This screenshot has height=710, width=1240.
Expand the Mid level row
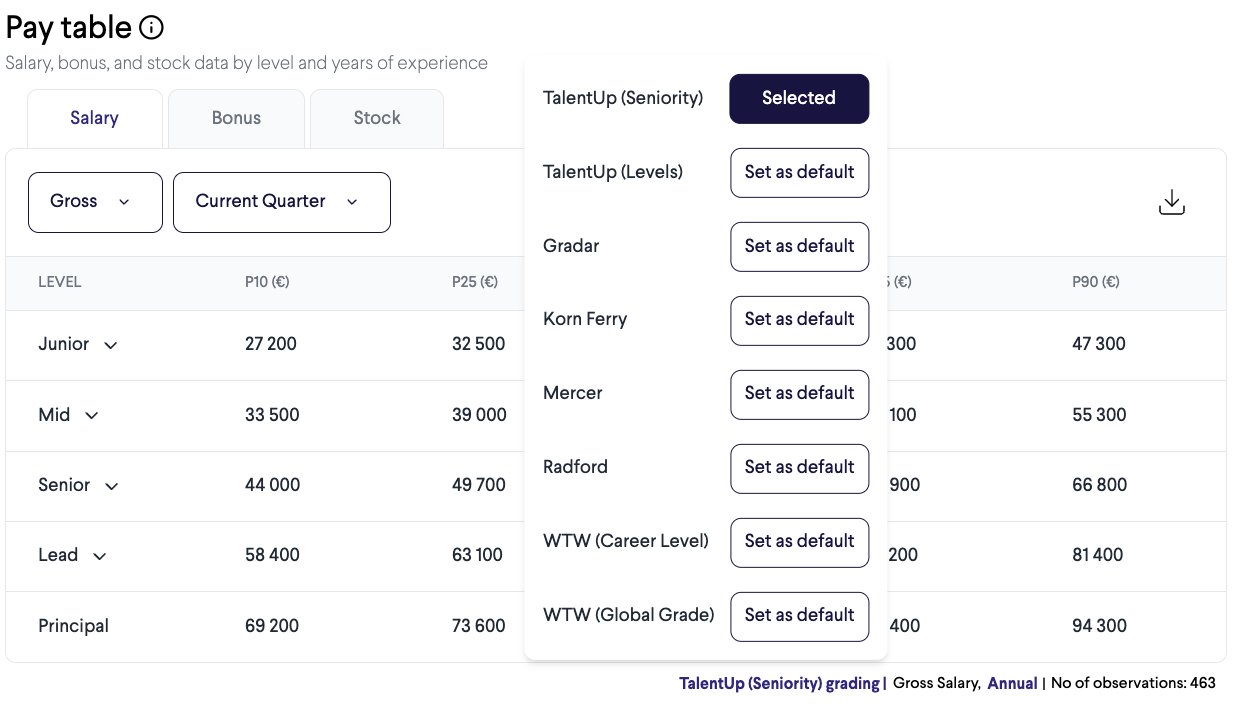point(92,416)
